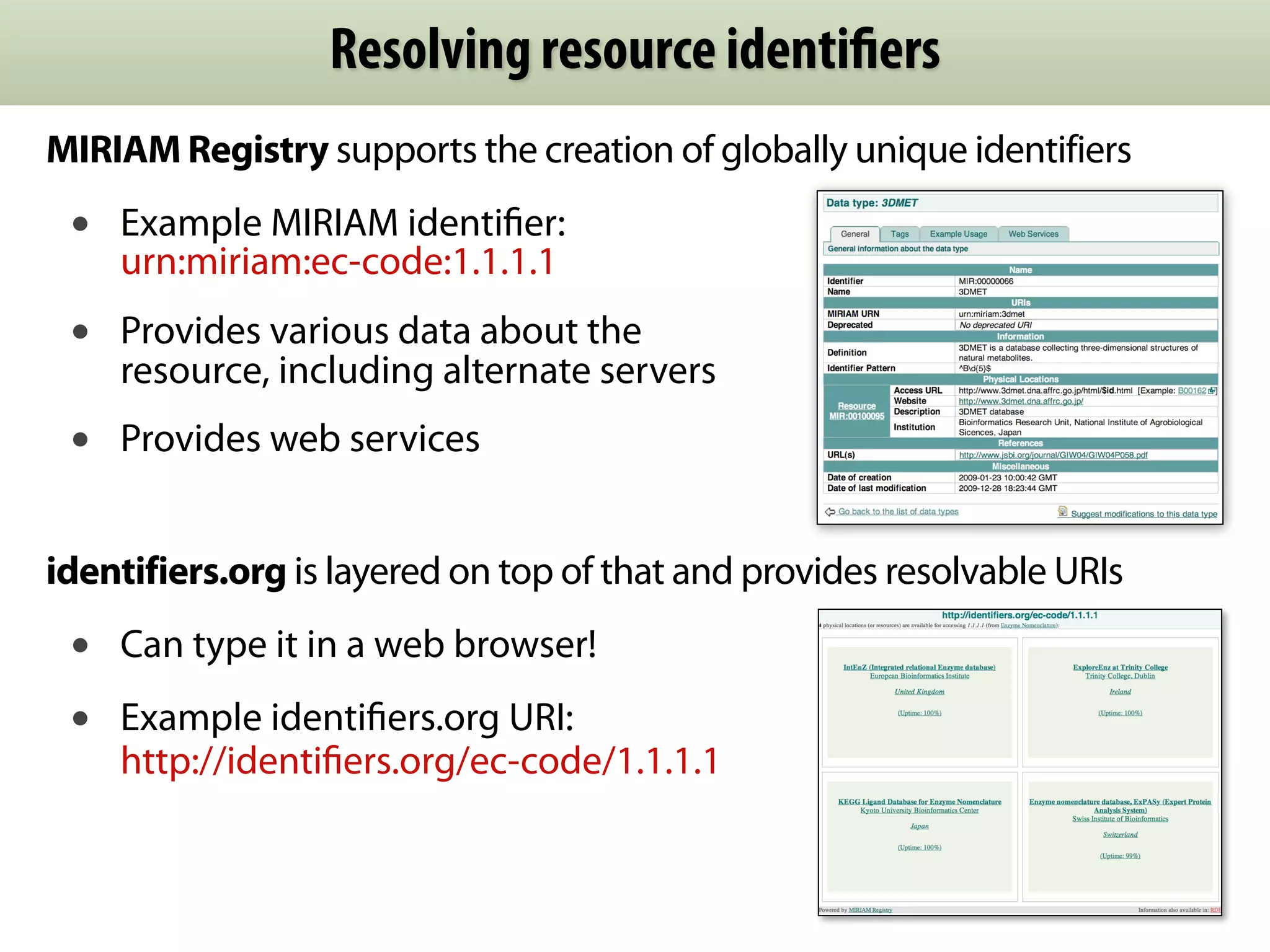Click the '2009-12-28 18:23:44 GMT' modification date
1270x952 pixels.
click(x=1008, y=488)
